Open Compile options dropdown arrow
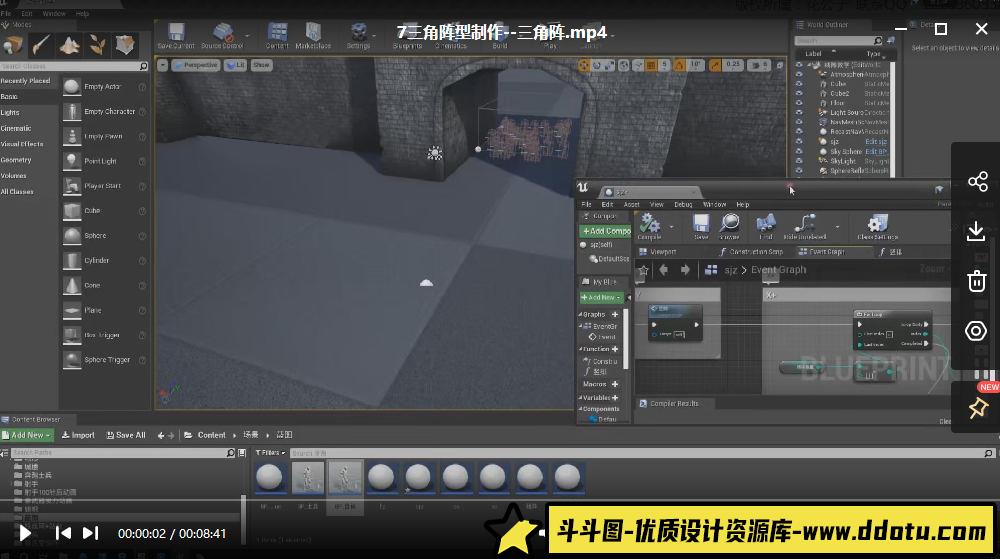This screenshot has height=559, width=1000. tap(671, 226)
